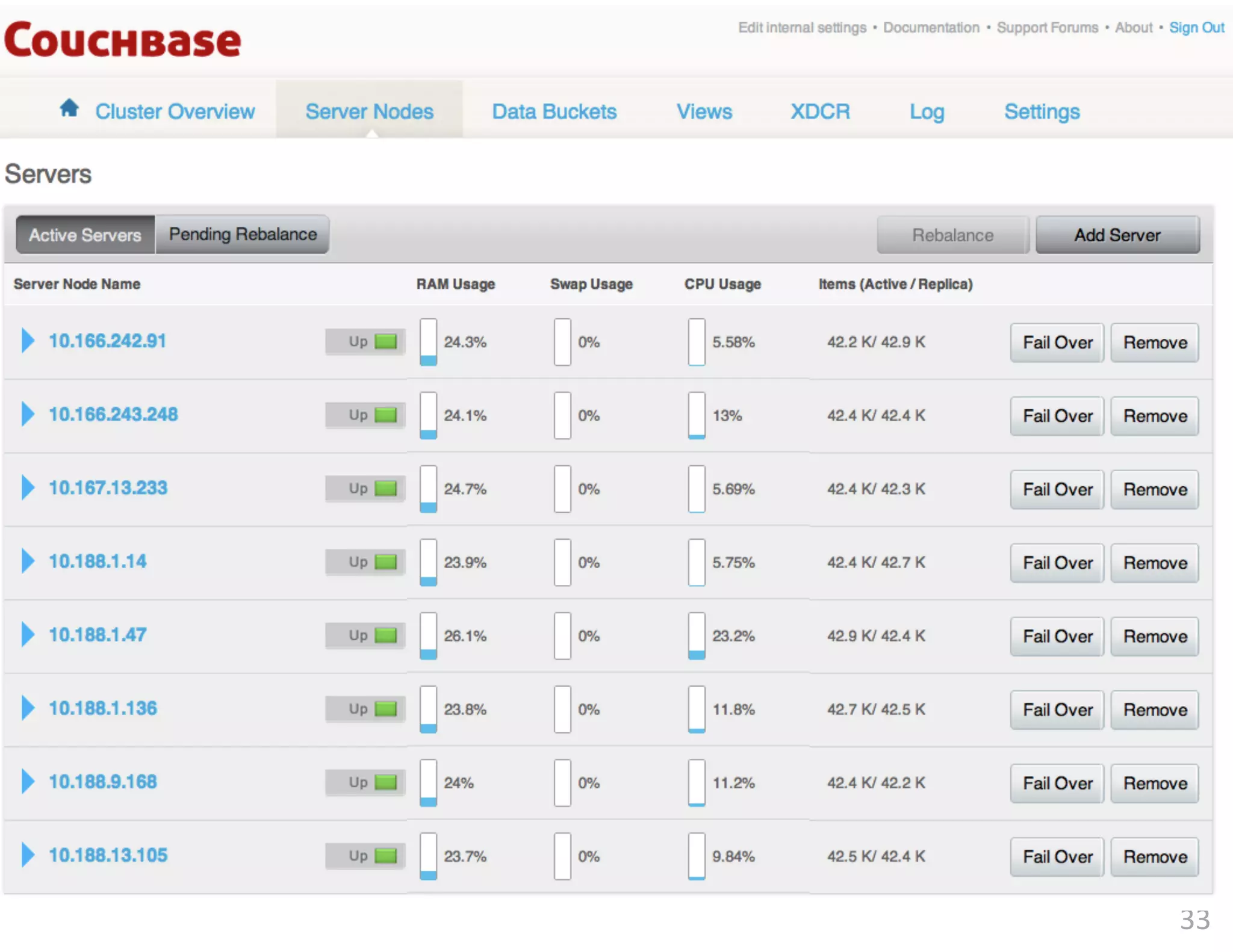The height and width of the screenshot is (952, 1233).
Task: Remove server 10.188.9.168
Action: click(x=1155, y=783)
